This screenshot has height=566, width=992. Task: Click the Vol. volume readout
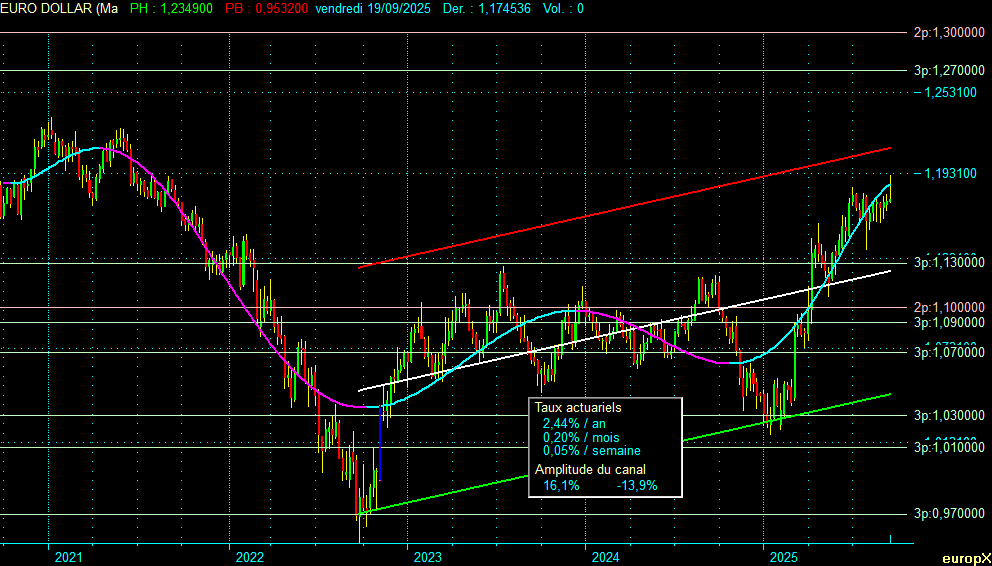561,9
